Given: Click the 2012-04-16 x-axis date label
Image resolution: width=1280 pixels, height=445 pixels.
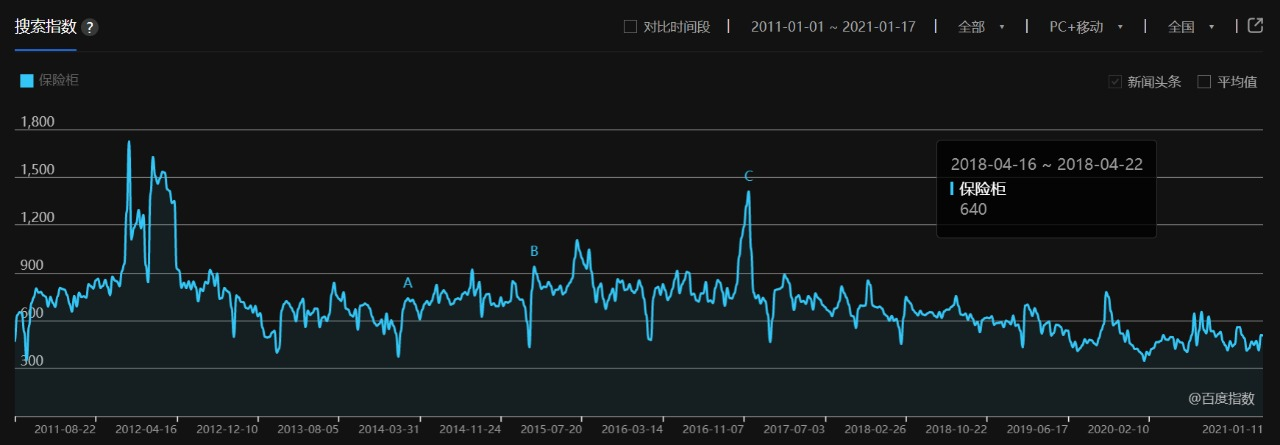Looking at the screenshot, I should 147,429.
